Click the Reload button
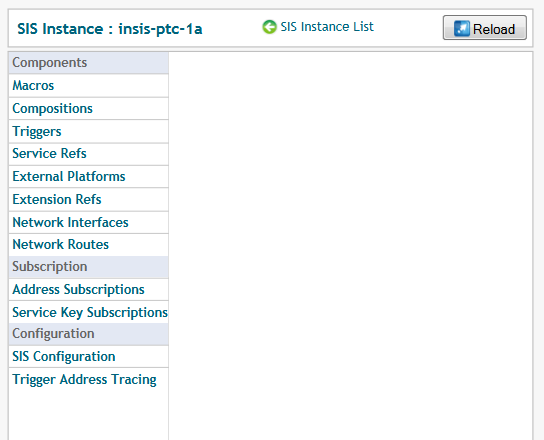544x440 pixels. 485,28
